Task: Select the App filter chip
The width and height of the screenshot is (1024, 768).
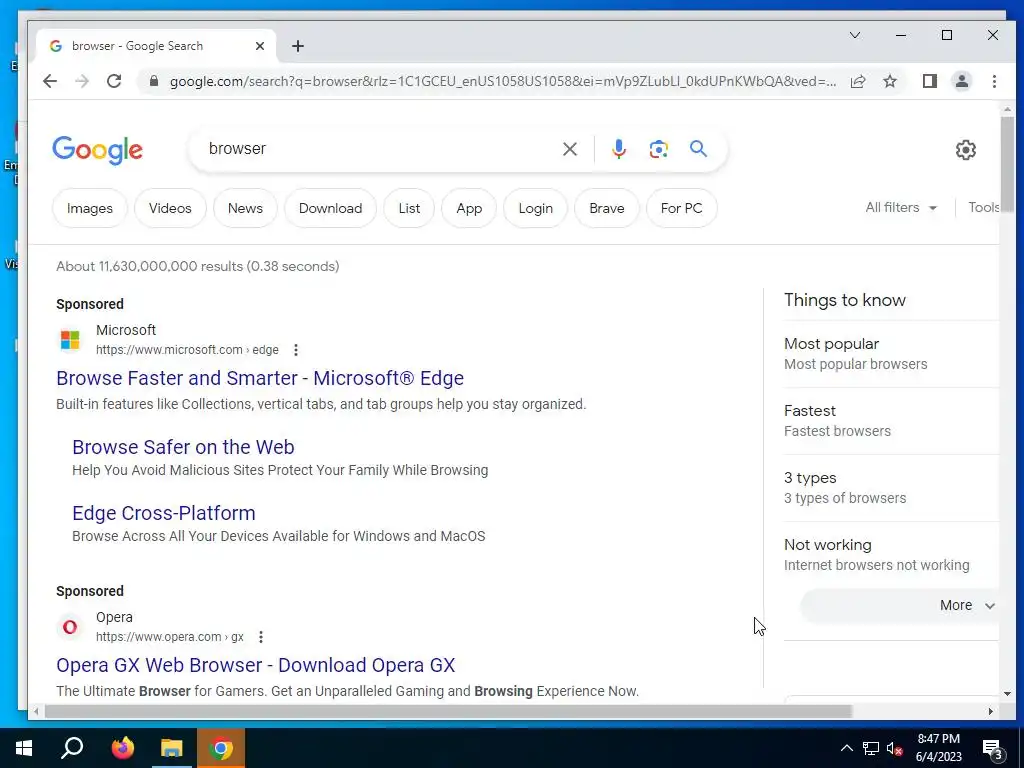Action: (469, 208)
